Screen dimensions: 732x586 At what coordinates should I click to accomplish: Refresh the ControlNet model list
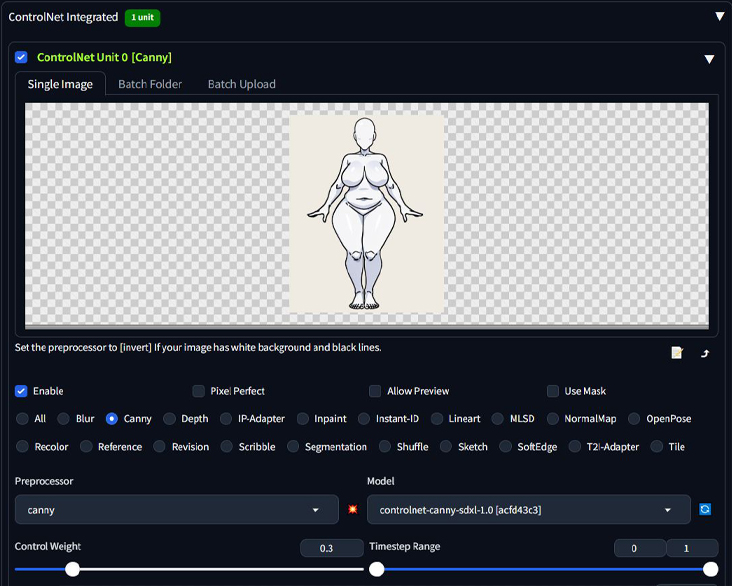[x=705, y=509]
